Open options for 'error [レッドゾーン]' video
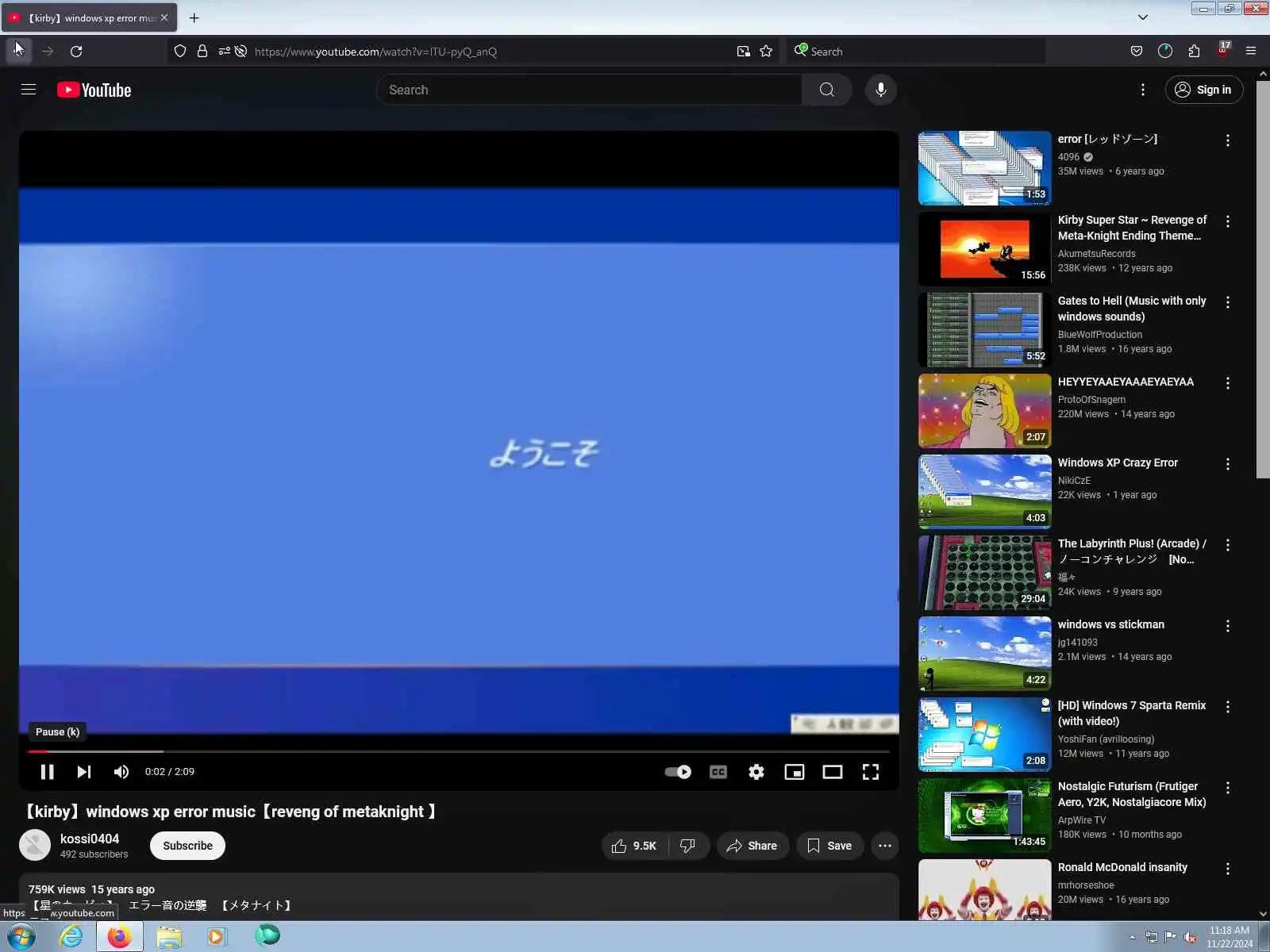The image size is (1270, 952). 1227,140
